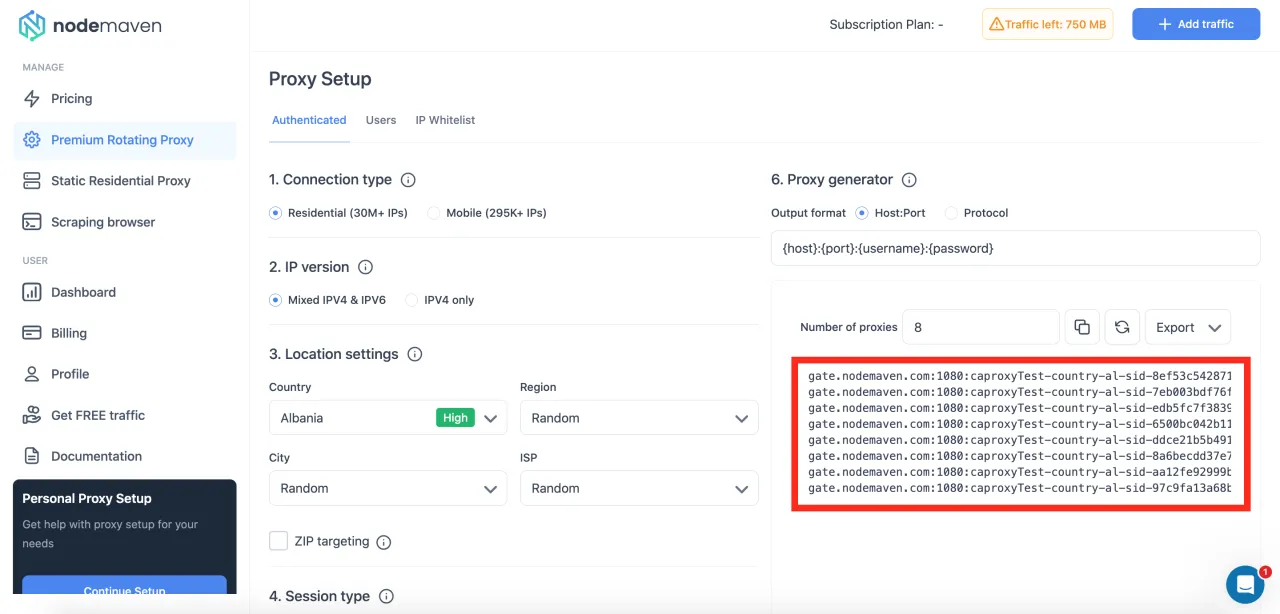The image size is (1280, 614).
Task: Choose the Protocol output format
Action: click(x=951, y=213)
